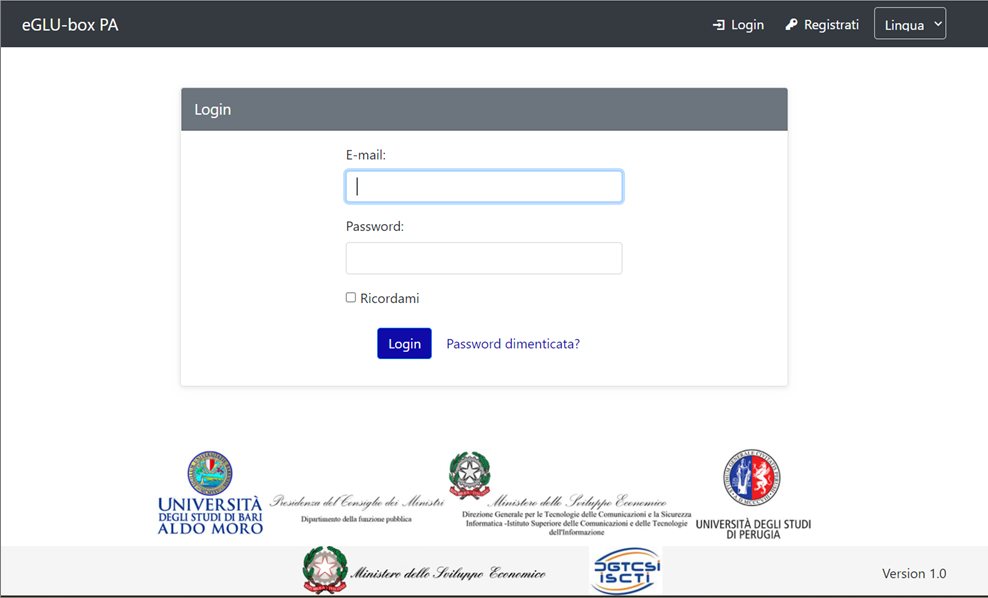Enable the Ricordami checkbox
Screen dimensions: 988x598
click(351, 298)
